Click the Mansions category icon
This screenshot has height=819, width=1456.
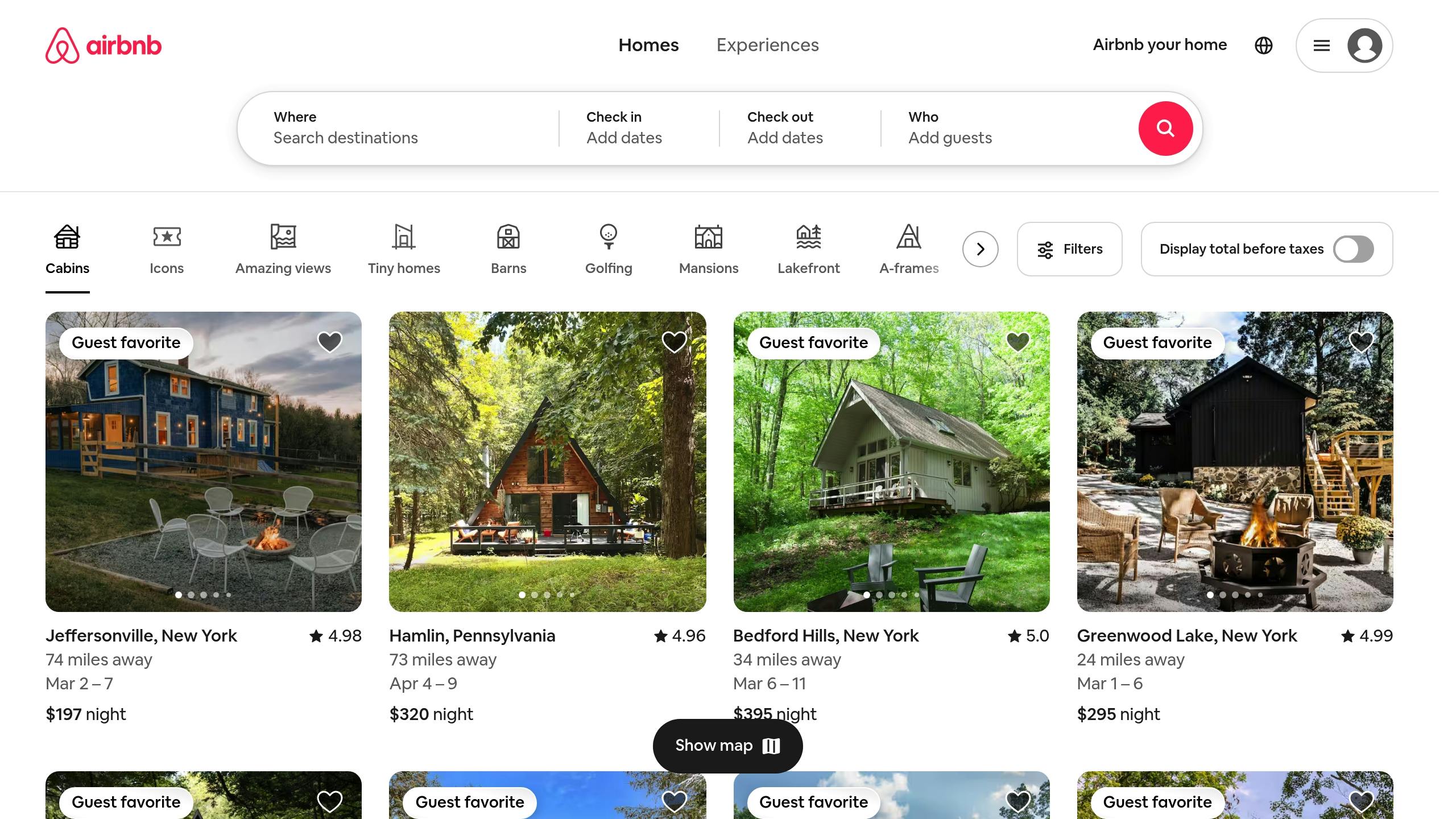point(709,247)
